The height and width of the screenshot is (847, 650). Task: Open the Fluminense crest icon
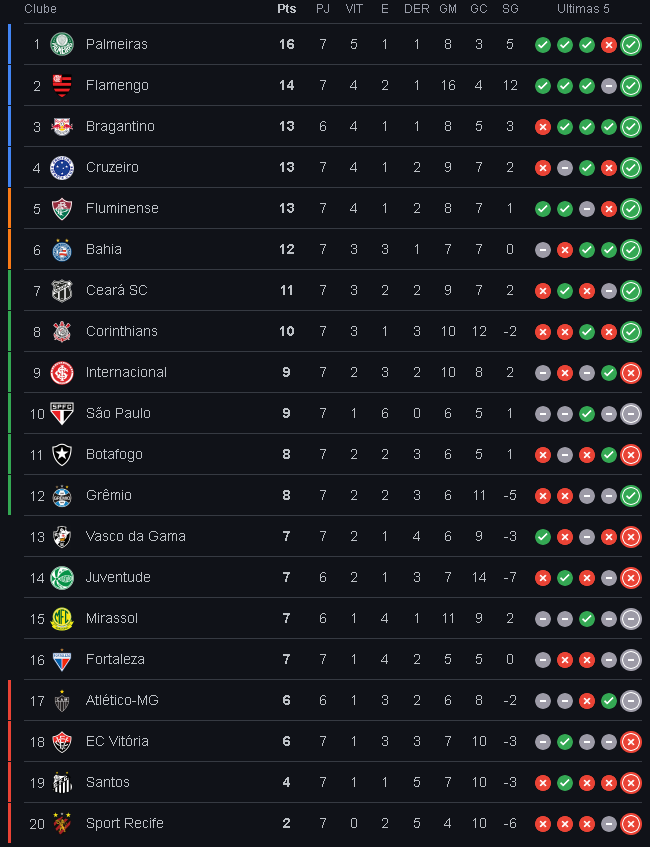(x=62, y=209)
